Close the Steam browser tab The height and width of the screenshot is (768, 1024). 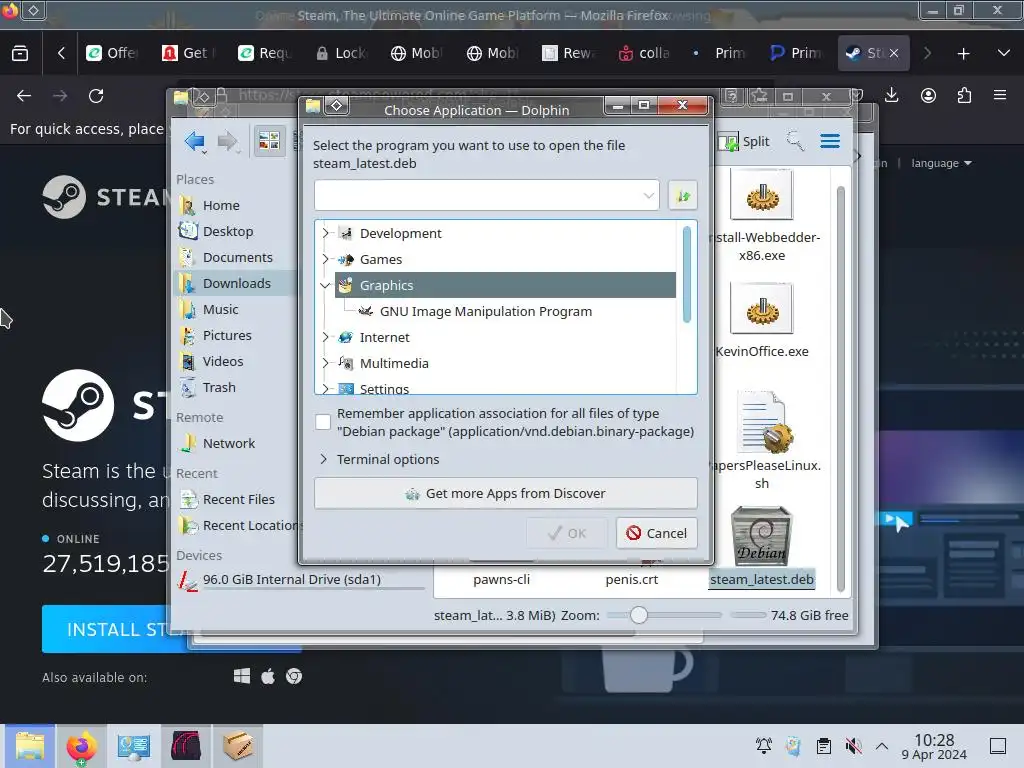(x=893, y=53)
